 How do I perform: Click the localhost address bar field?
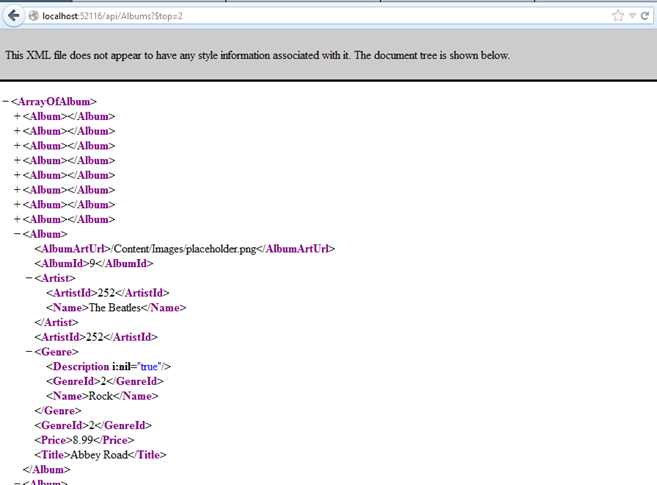click(x=300, y=16)
